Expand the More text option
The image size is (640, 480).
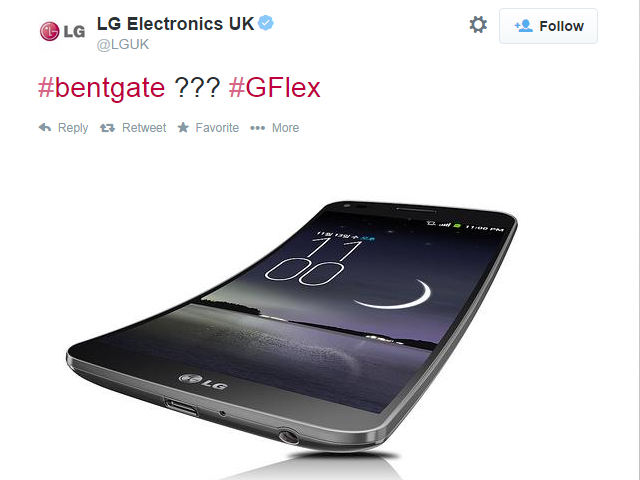[x=286, y=128]
